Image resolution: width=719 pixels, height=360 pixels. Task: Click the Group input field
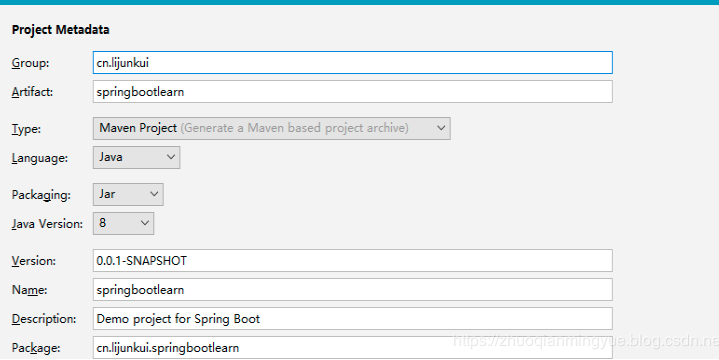[x=353, y=62]
